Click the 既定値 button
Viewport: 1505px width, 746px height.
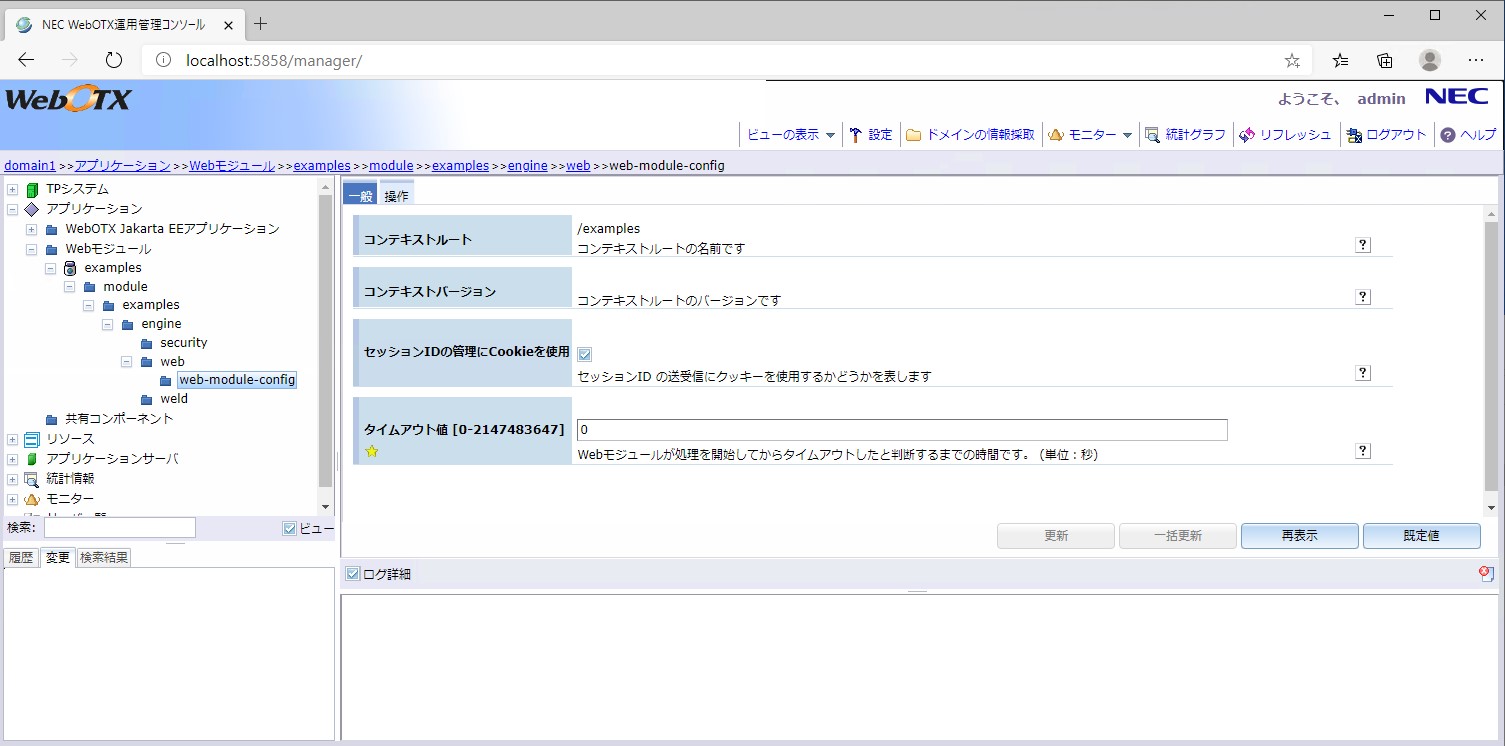pyautogui.click(x=1421, y=535)
